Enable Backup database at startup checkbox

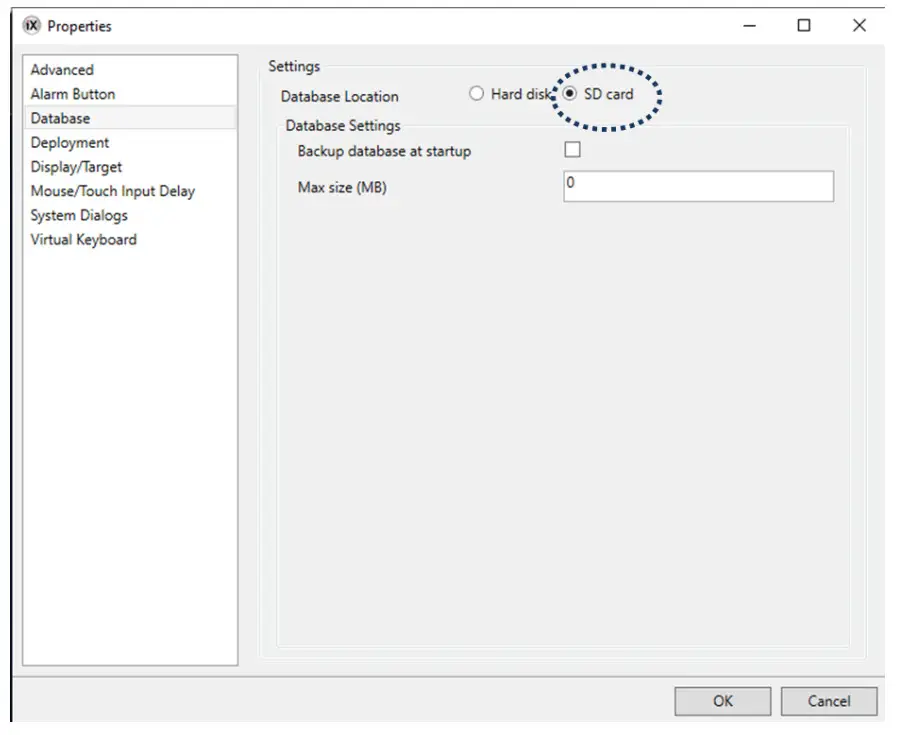[572, 150]
